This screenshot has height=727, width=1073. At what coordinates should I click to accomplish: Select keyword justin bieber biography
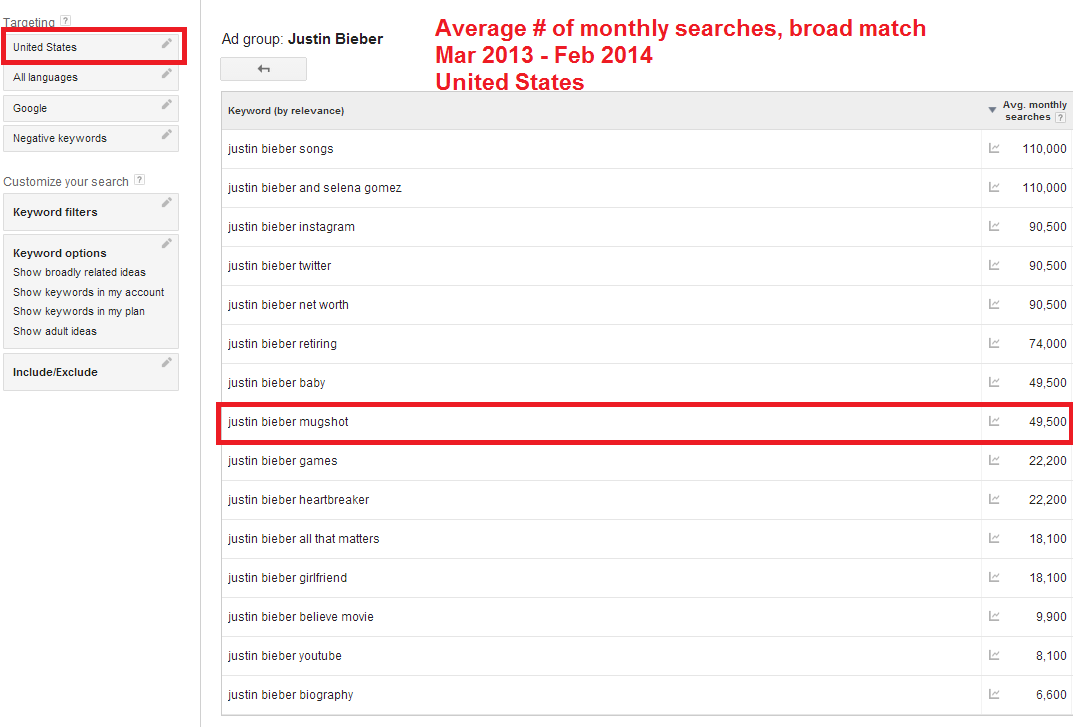click(x=290, y=695)
